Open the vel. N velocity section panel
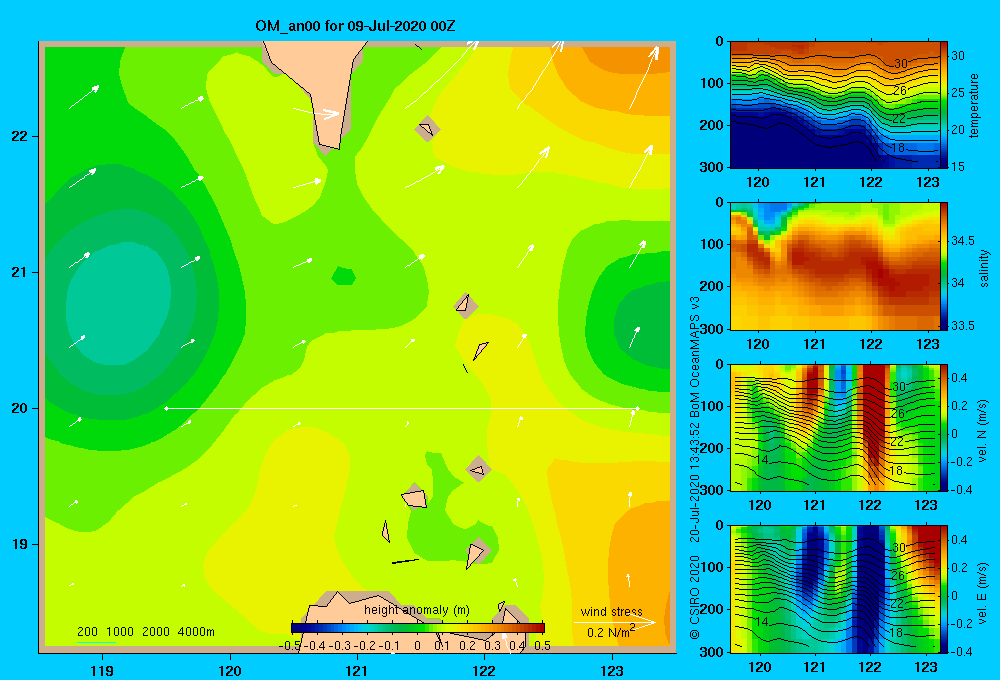This screenshot has height=680, width=1000. 835,427
